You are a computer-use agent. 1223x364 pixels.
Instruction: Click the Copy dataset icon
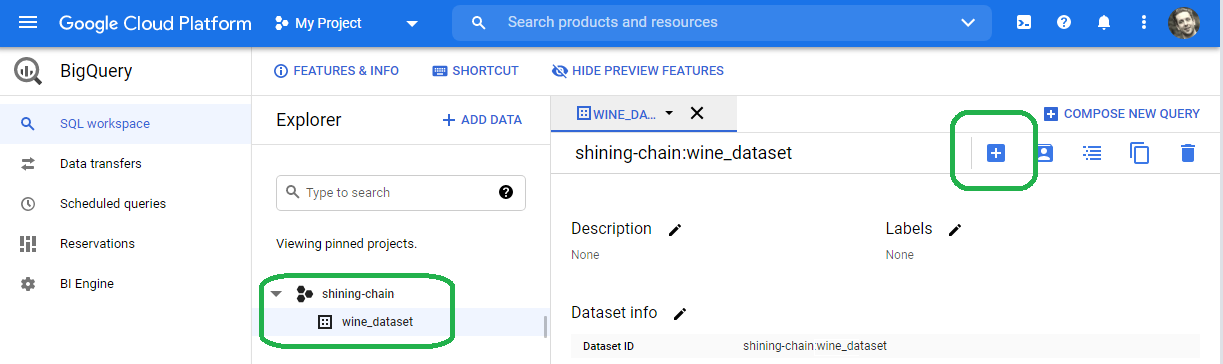coord(1139,153)
